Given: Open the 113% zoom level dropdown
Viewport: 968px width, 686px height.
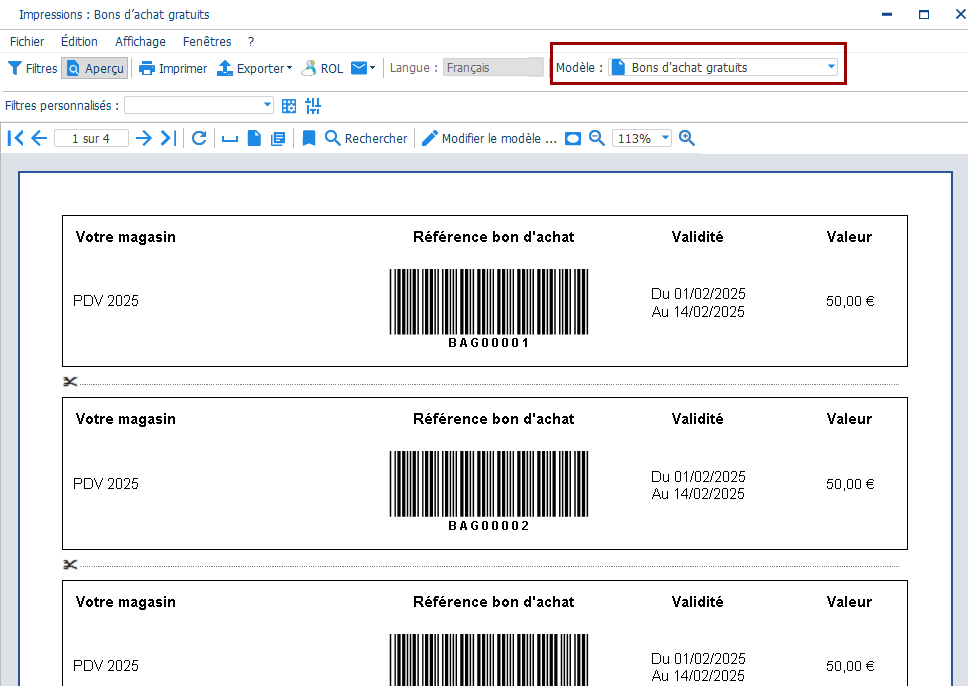Looking at the screenshot, I should (x=665, y=138).
